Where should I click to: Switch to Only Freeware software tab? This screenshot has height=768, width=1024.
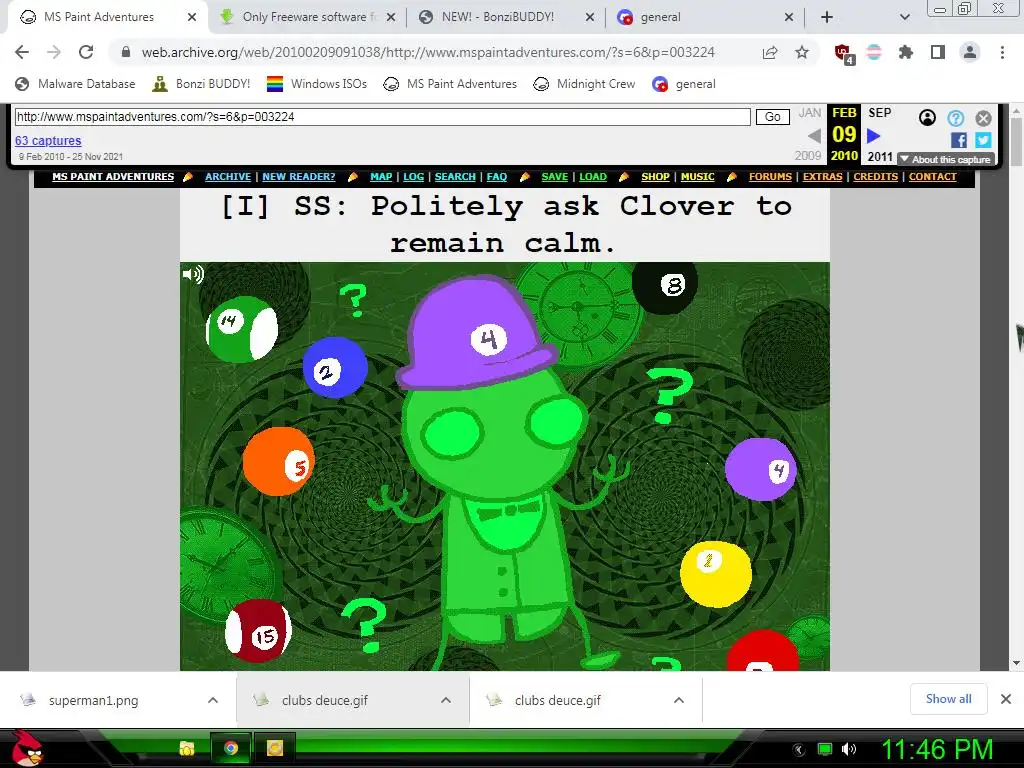click(x=308, y=17)
